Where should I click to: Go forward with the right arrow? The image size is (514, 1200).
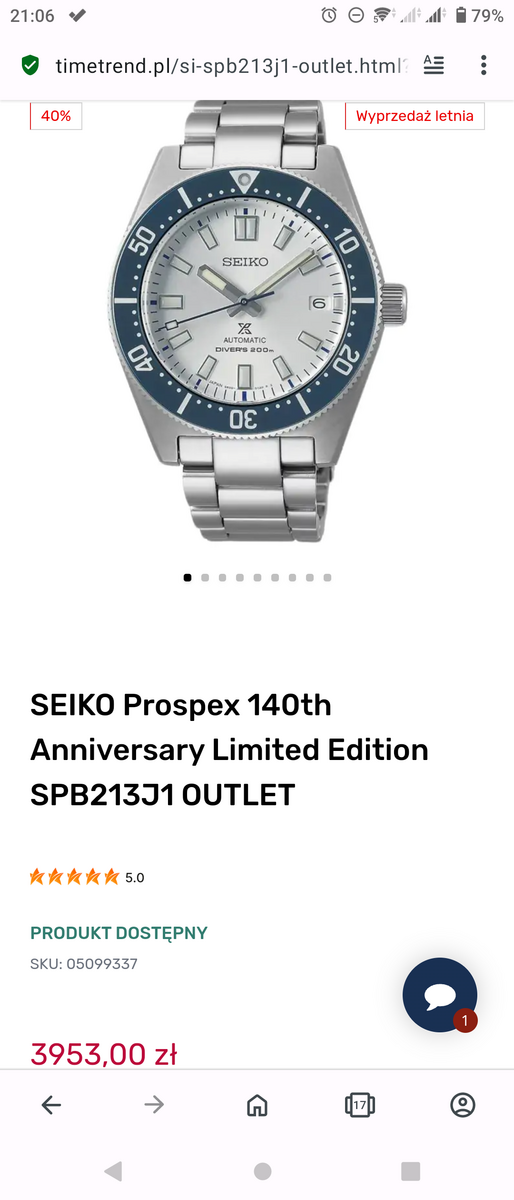[154, 1105]
